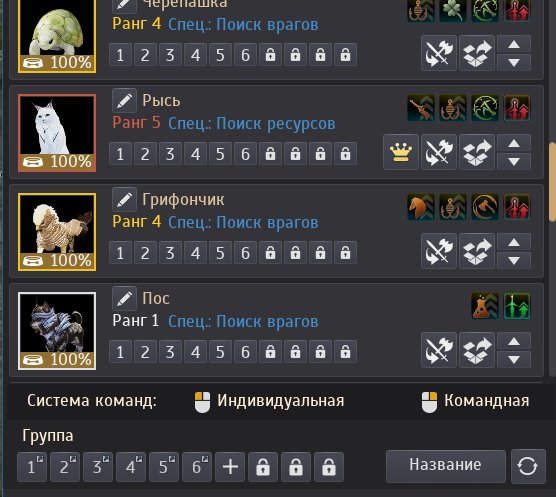
Task: Click the potion flask skill icon for Пос
Action: (x=485, y=306)
